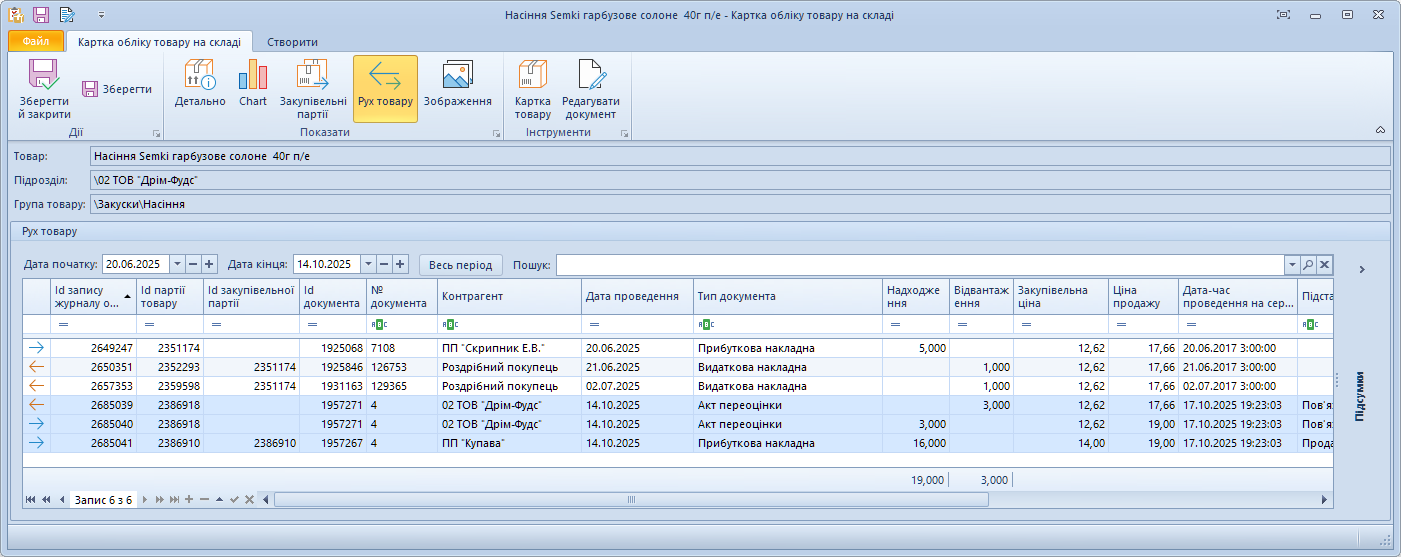
Task: Expand the 'Пошук' search history dropdown
Action: 1291,264
